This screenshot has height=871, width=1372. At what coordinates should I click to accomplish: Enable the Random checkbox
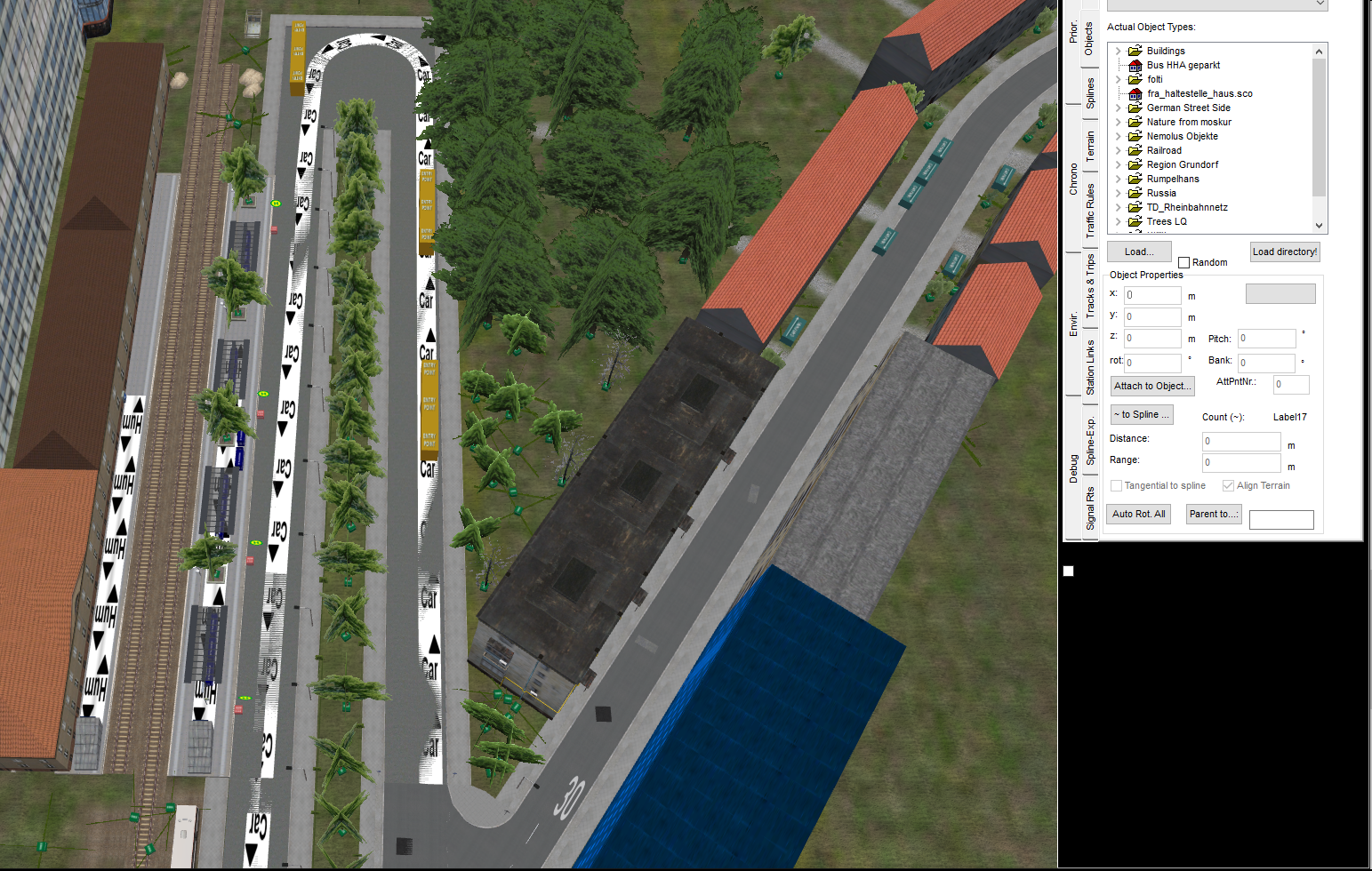coord(1183,263)
